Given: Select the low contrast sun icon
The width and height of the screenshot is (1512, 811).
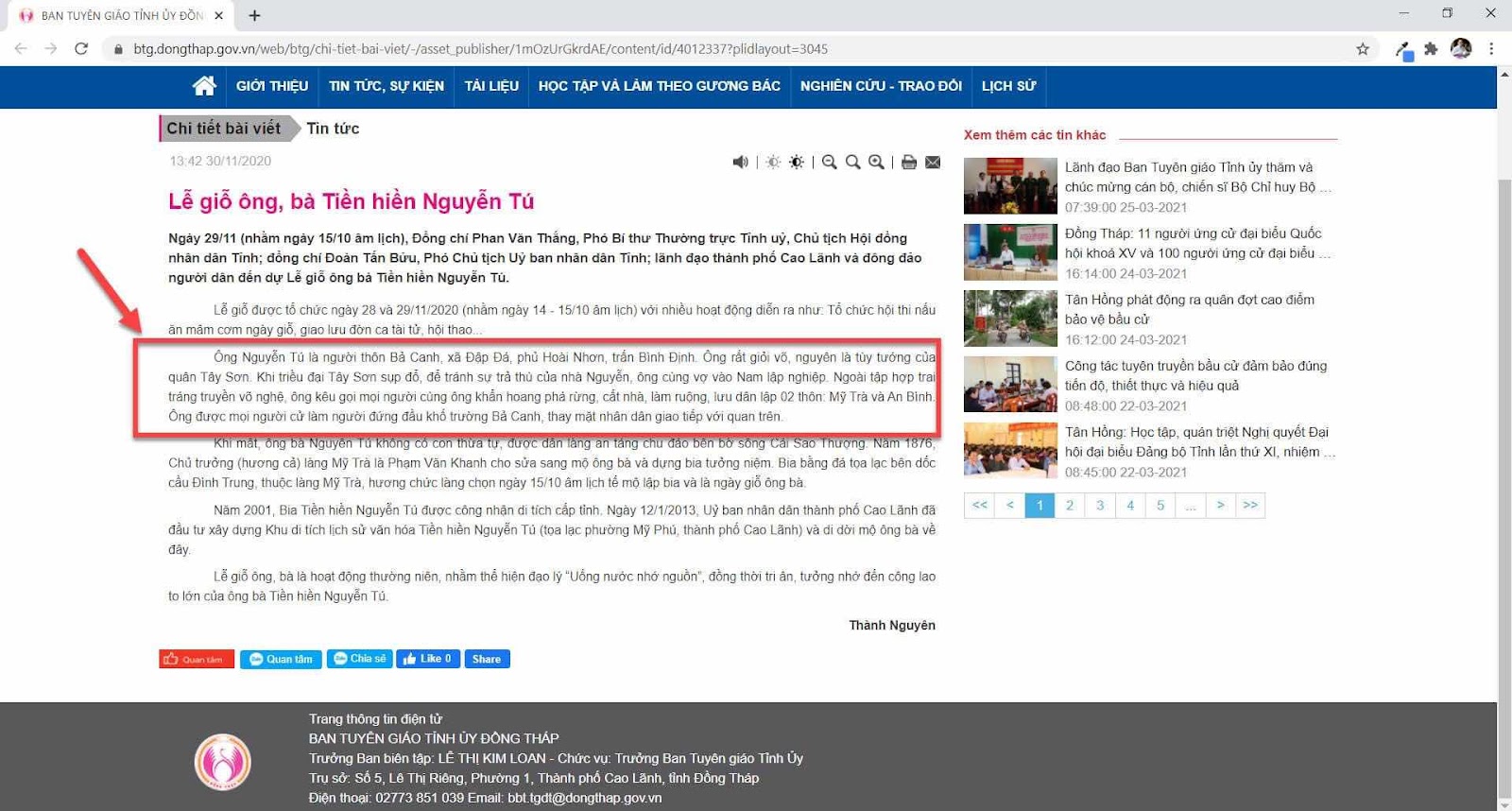Looking at the screenshot, I should click(x=773, y=162).
